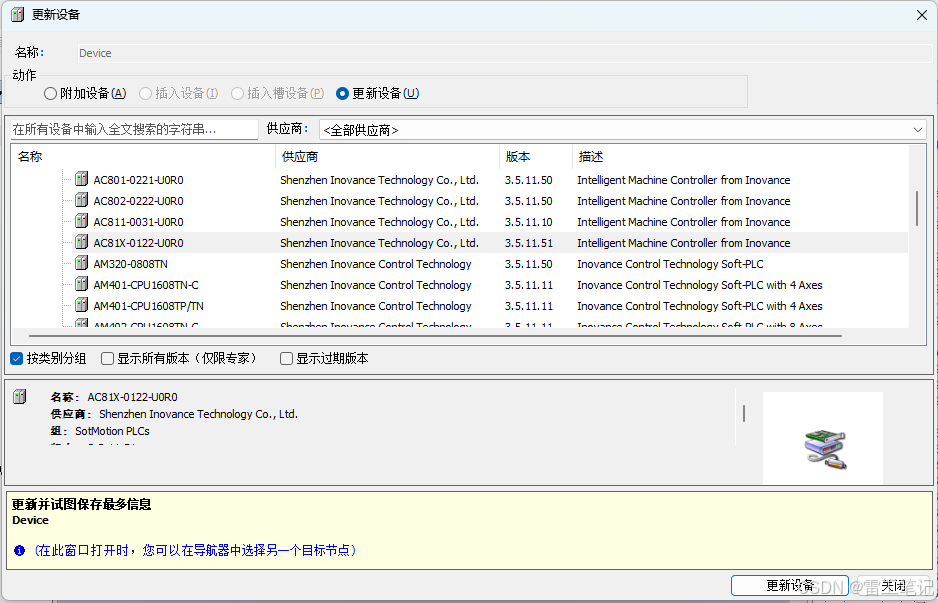Click the 关闭 button at the bottom
The image size is (938, 603).
tap(893, 586)
